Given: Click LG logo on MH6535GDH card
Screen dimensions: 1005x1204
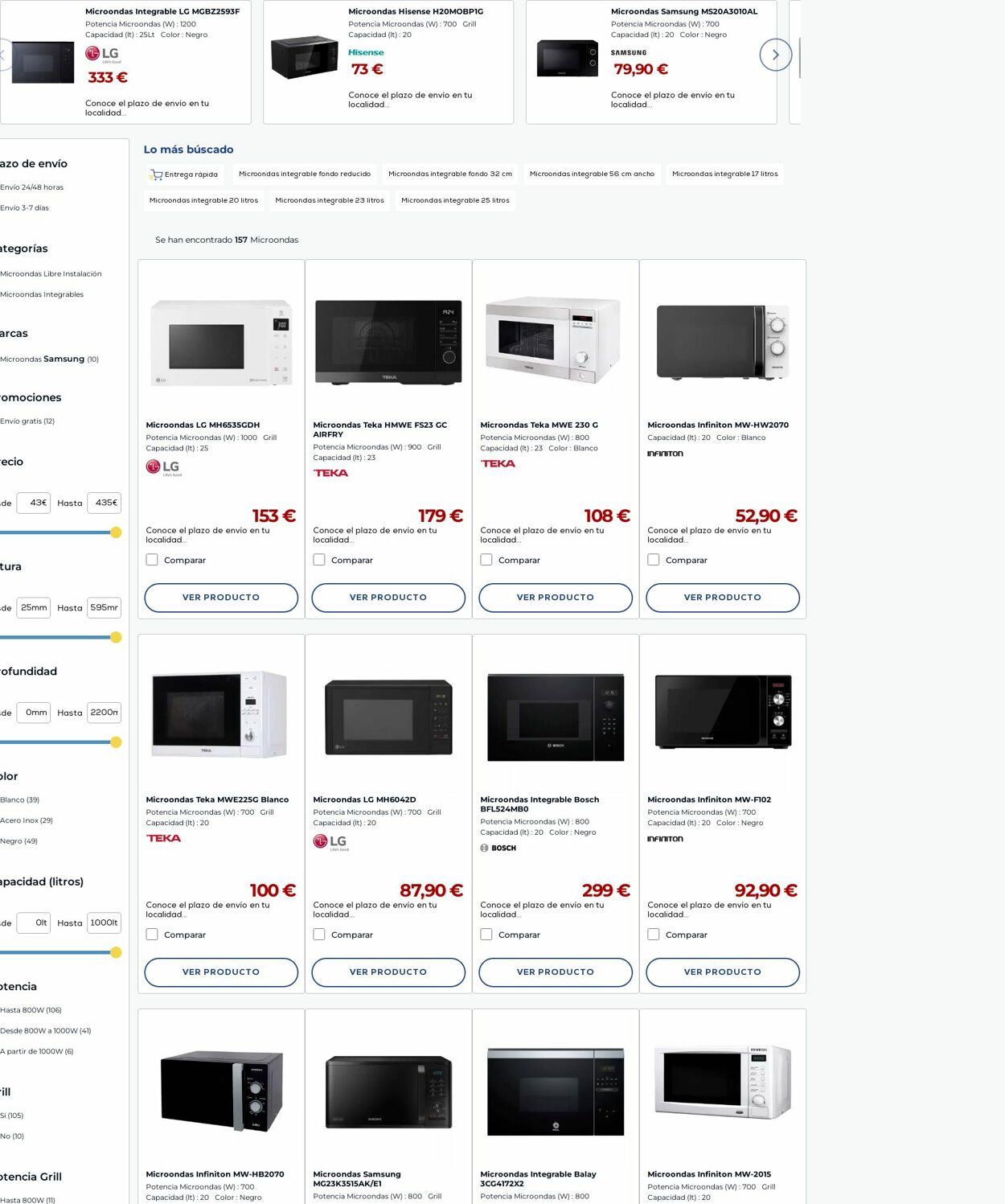Looking at the screenshot, I should tap(163, 468).
